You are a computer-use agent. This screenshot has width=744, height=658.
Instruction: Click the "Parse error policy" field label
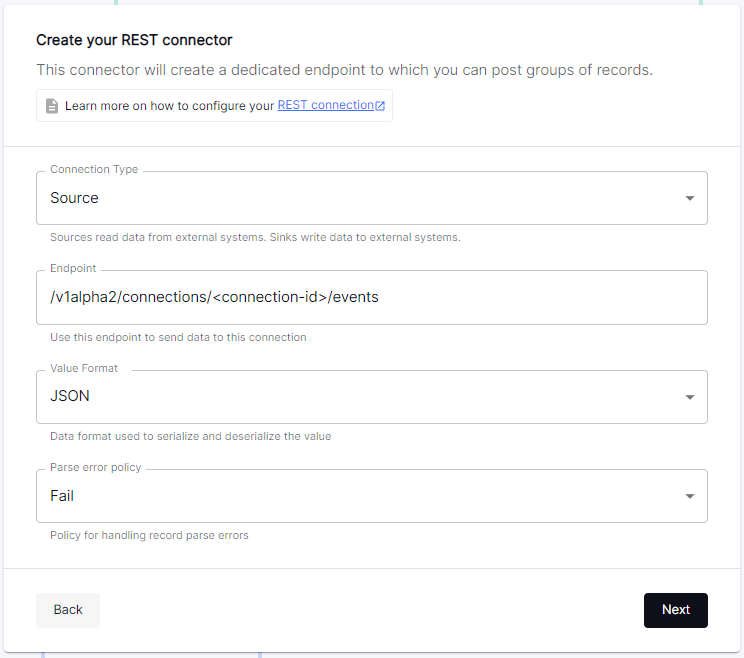96,467
